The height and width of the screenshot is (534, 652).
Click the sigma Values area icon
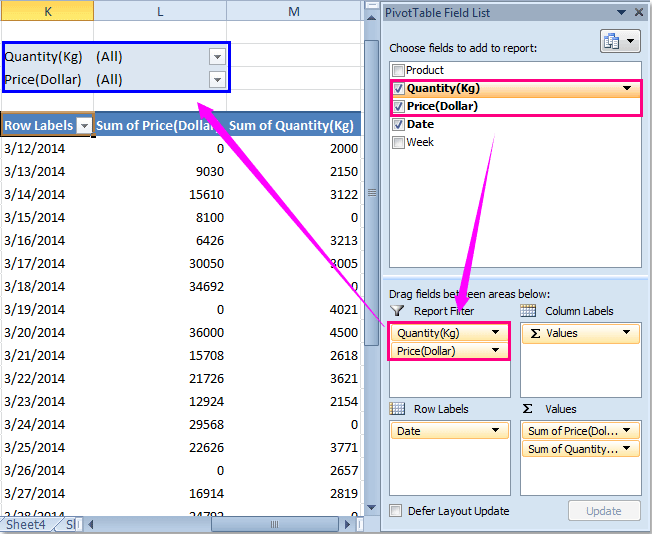(528, 409)
